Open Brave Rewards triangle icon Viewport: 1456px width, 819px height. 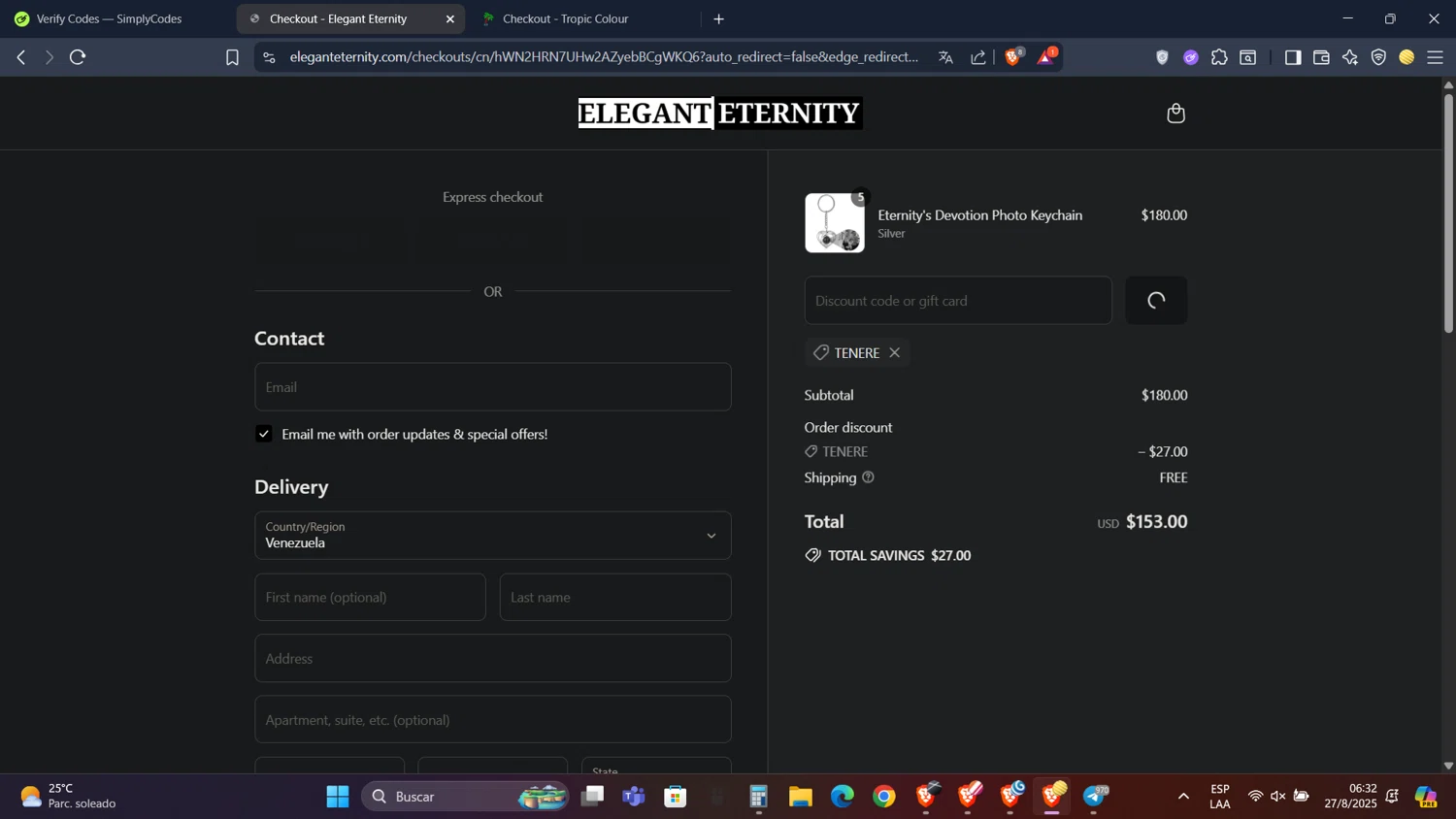click(1046, 57)
